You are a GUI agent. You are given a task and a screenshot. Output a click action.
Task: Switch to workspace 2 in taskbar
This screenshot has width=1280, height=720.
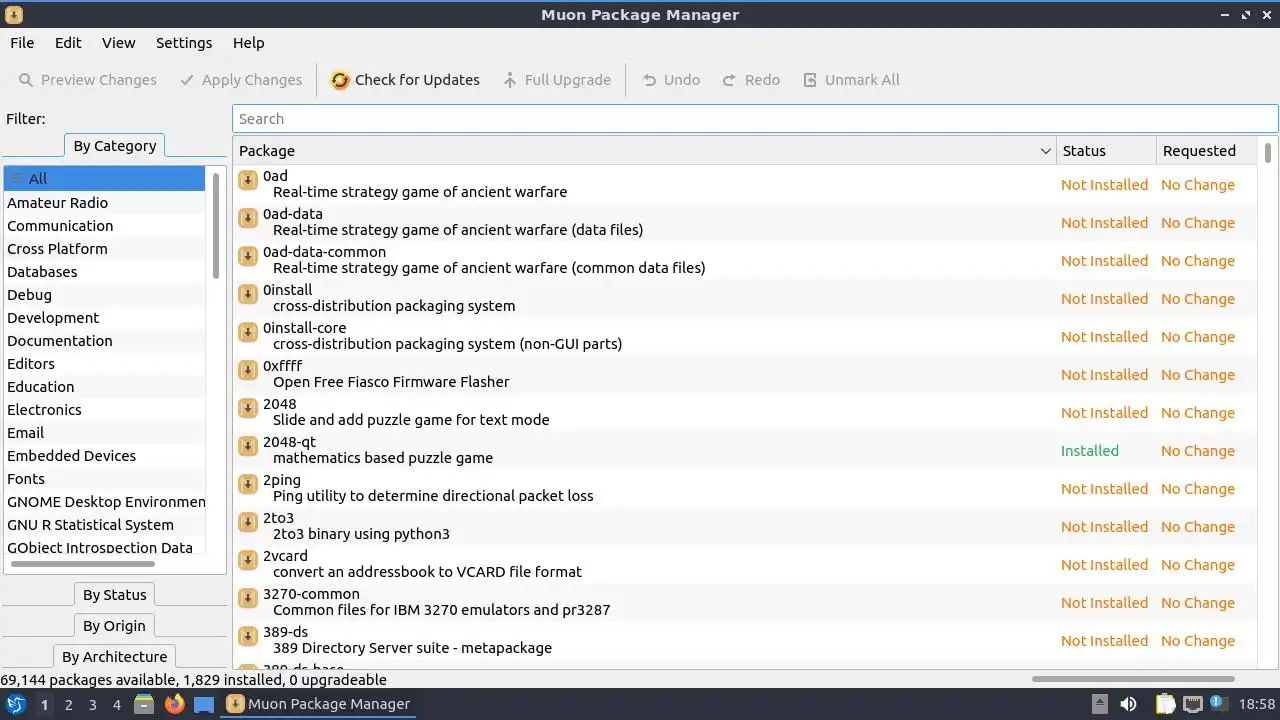(68, 705)
